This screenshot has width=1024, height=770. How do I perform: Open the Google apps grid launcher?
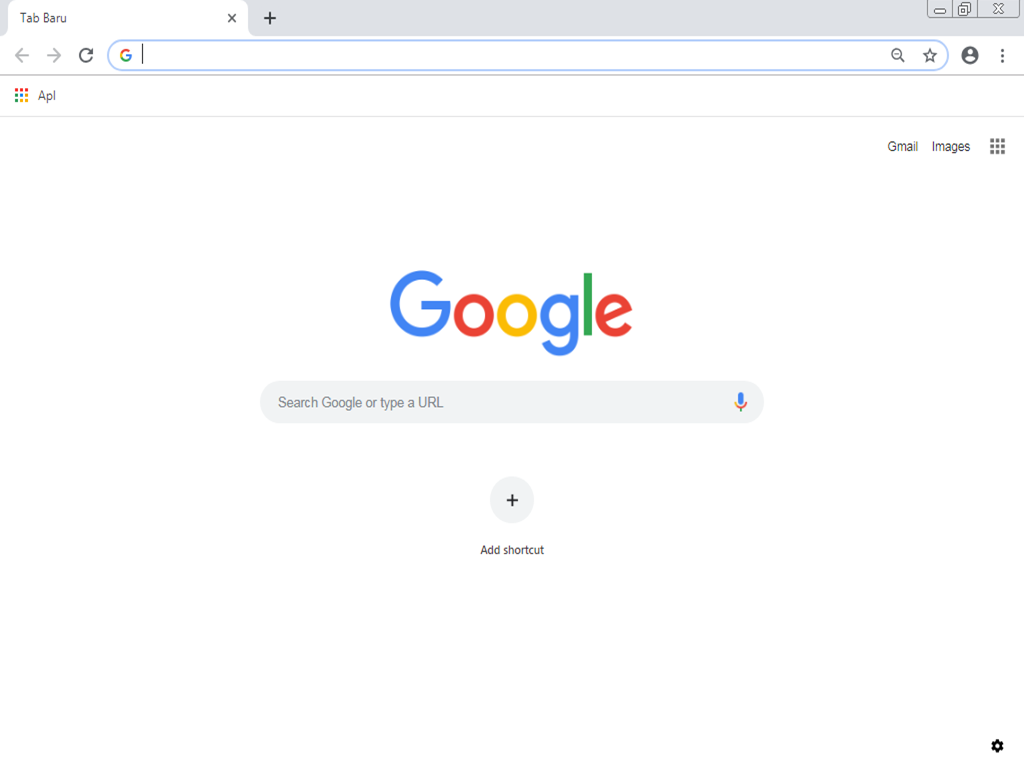(997, 146)
